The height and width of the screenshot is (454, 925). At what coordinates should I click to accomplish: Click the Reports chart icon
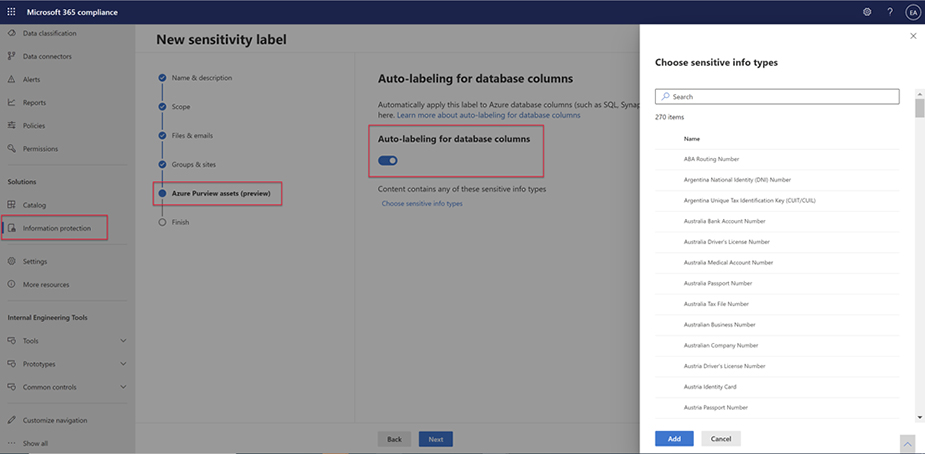(x=11, y=103)
